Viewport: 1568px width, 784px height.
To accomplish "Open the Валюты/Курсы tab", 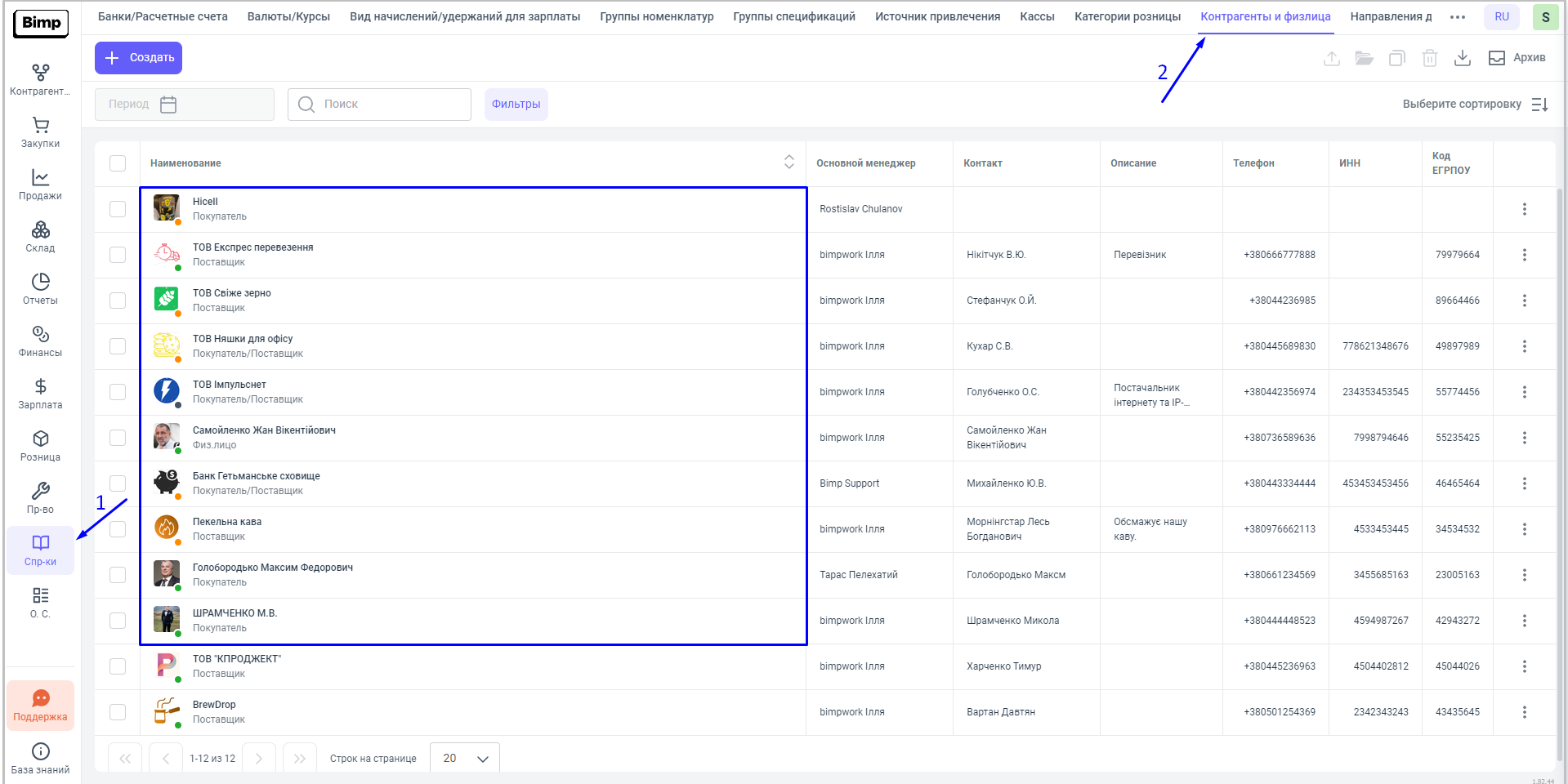I will [288, 17].
